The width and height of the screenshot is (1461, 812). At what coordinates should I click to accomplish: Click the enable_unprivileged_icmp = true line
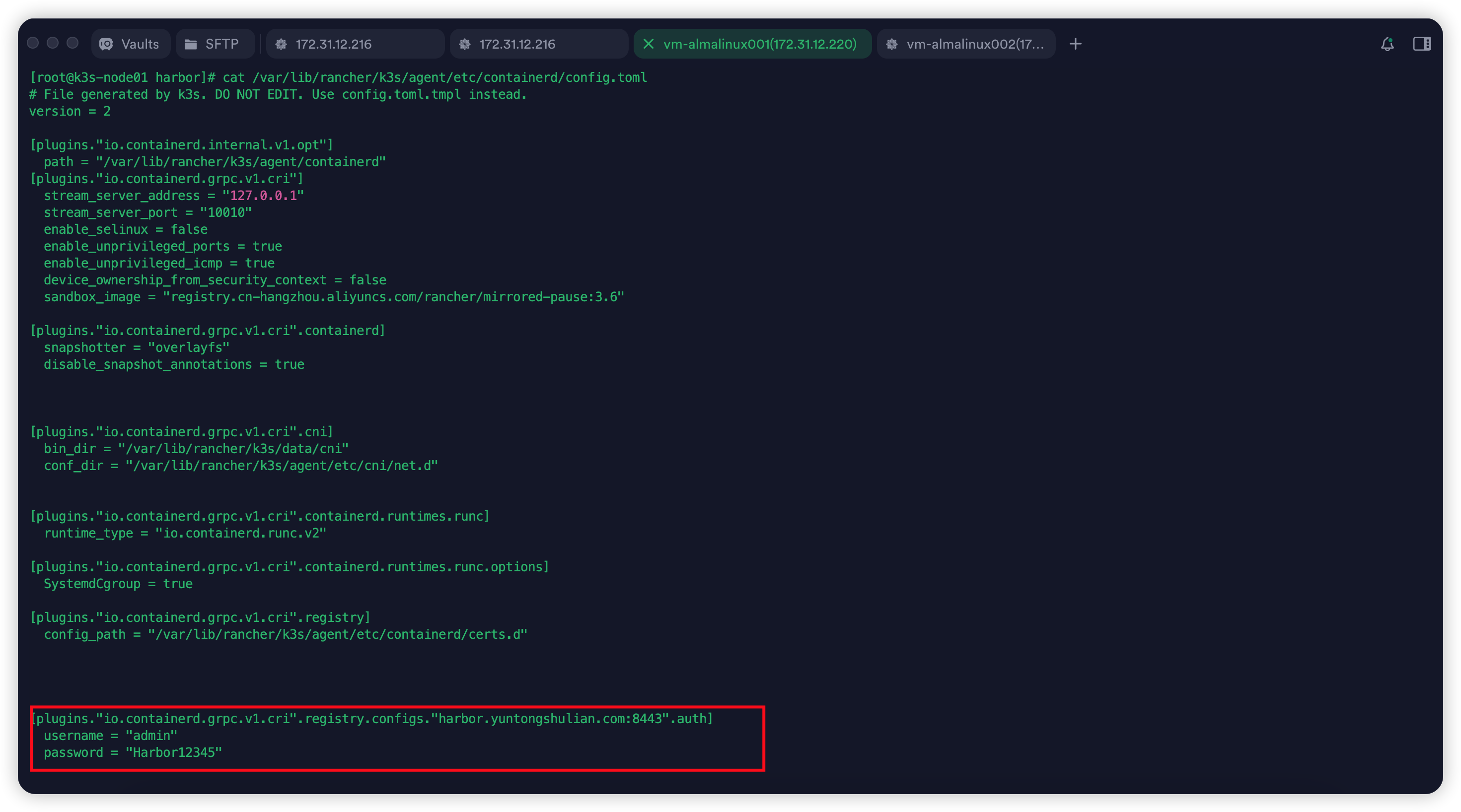[159, 263]
